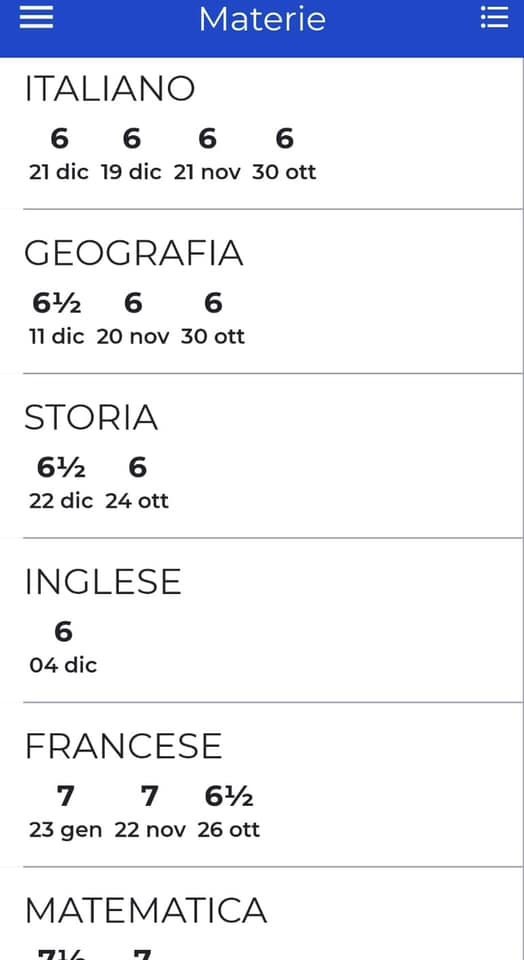
Task: Click the Materie page title
Action: tap(262, 18)
